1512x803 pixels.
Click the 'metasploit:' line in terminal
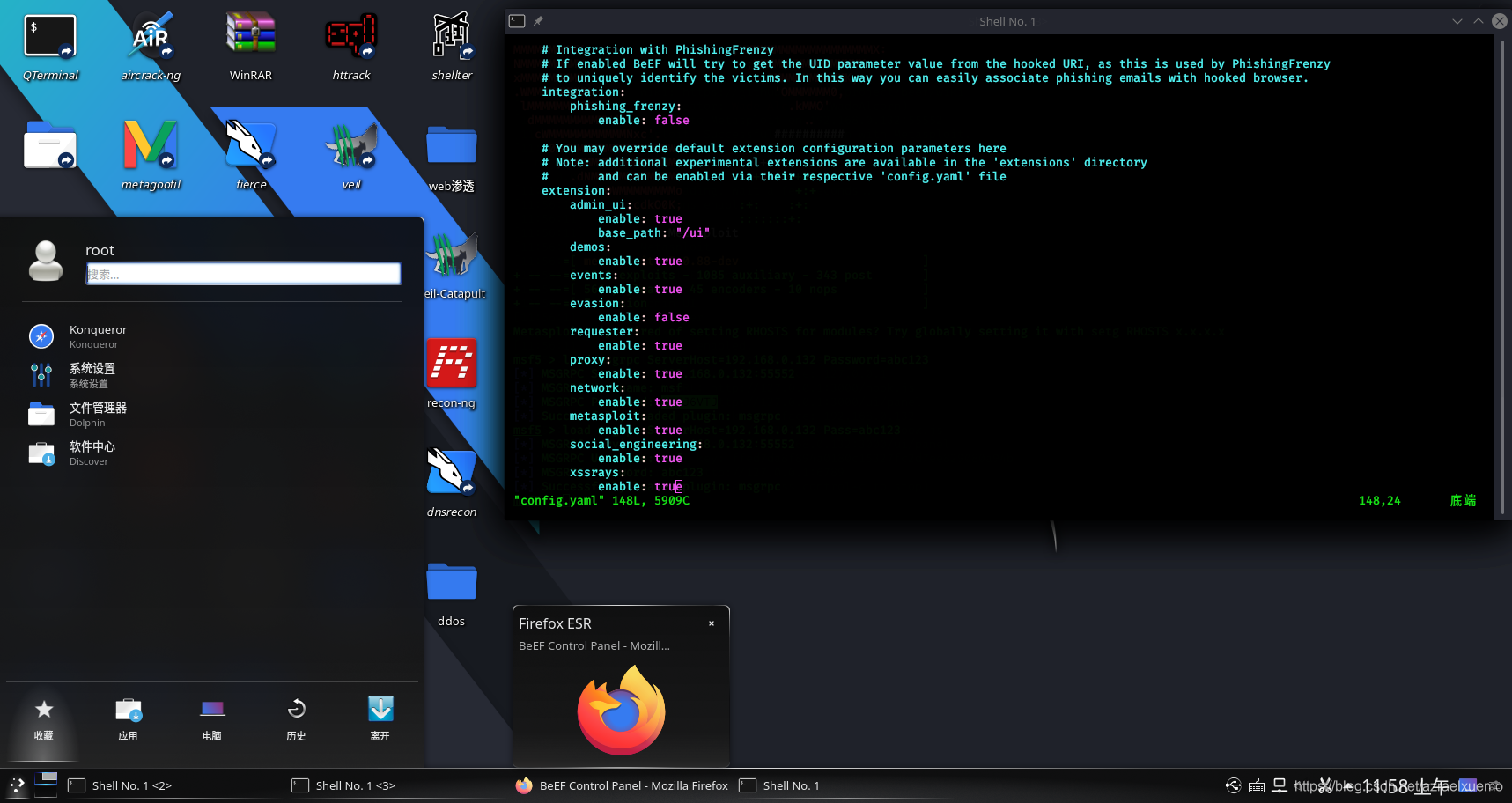coord(608,416)
